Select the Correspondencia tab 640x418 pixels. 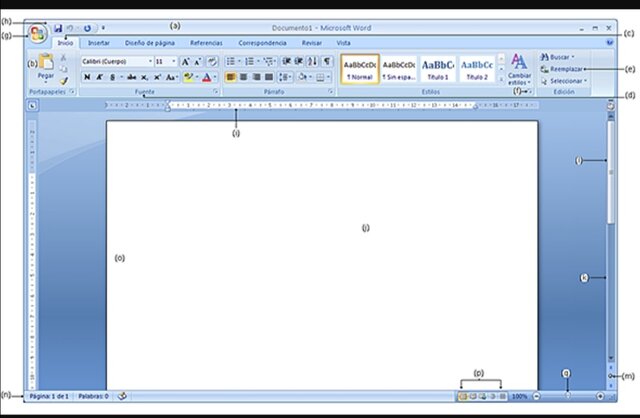tap(262, 43)
